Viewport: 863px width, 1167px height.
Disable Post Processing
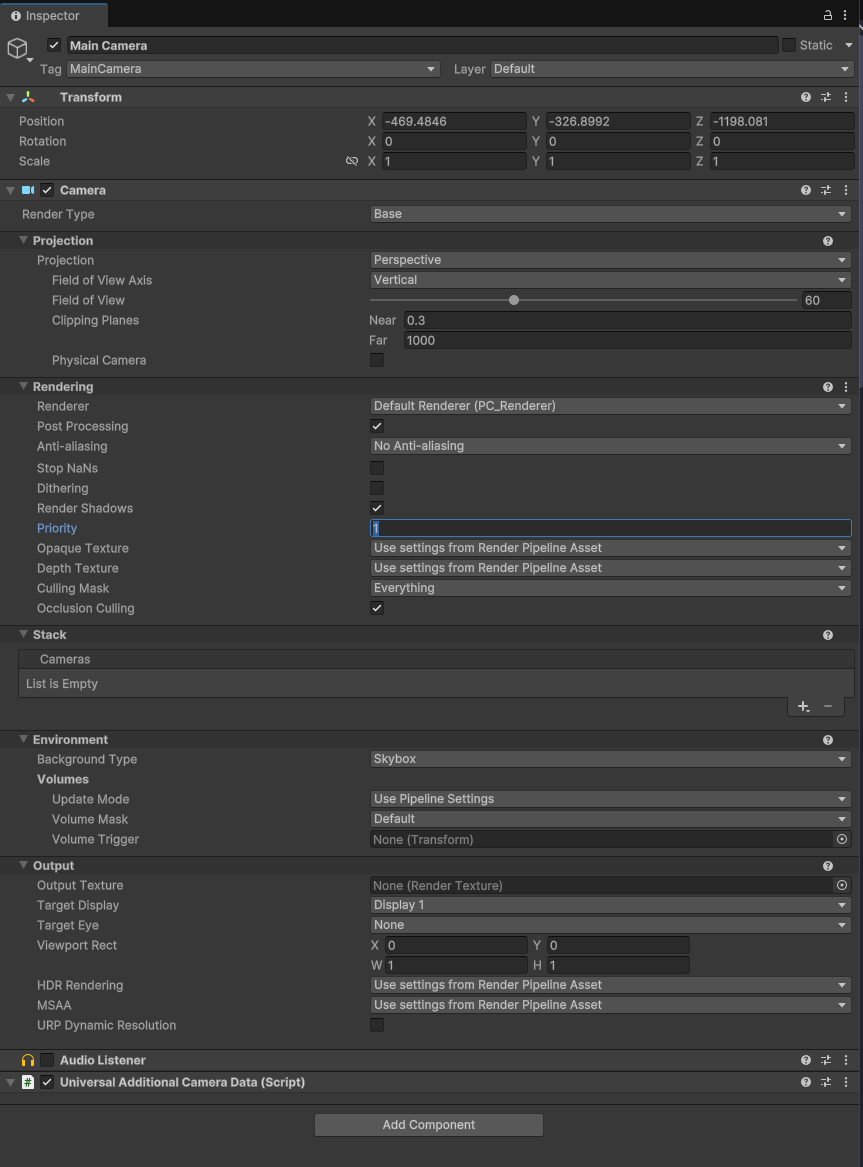point(377,426)
